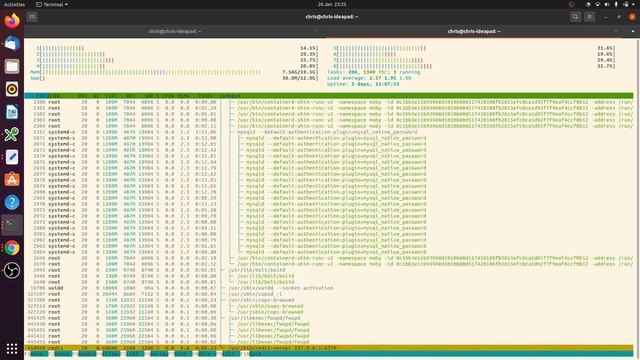The image size is (640, 360).
Task: Switch to the left chris@chris-ideapad tab
Action: [x=175, y=31]
